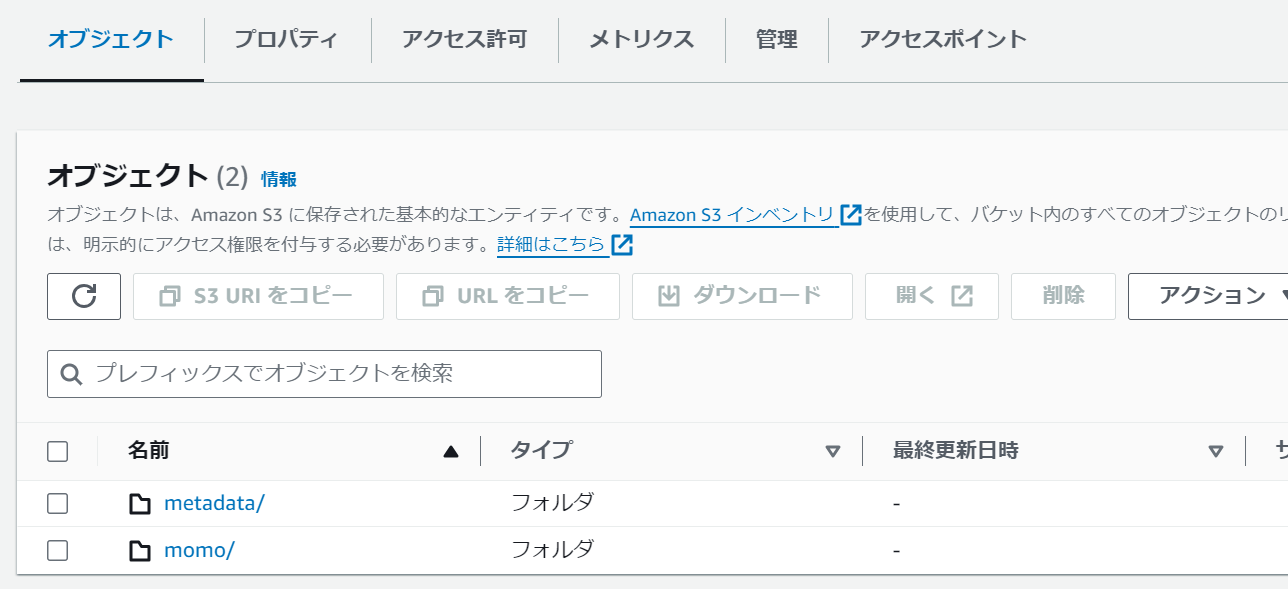This screenshot has height=589, width=1288.
Task: Click the 情報 info link
Action: tap(279, 180)
